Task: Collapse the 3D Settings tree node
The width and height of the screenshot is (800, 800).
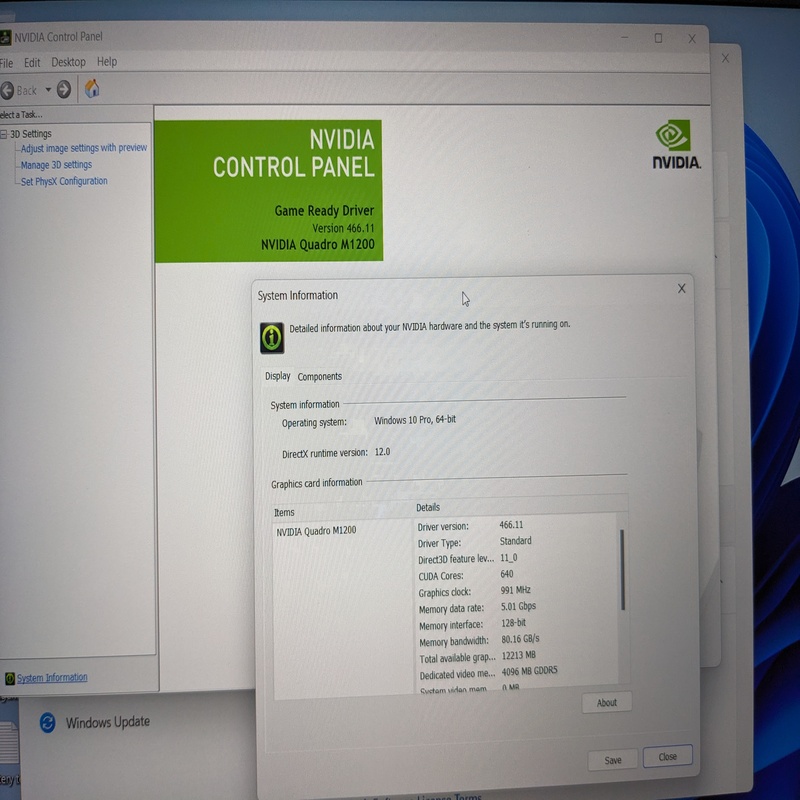Action: click(4, 134)
